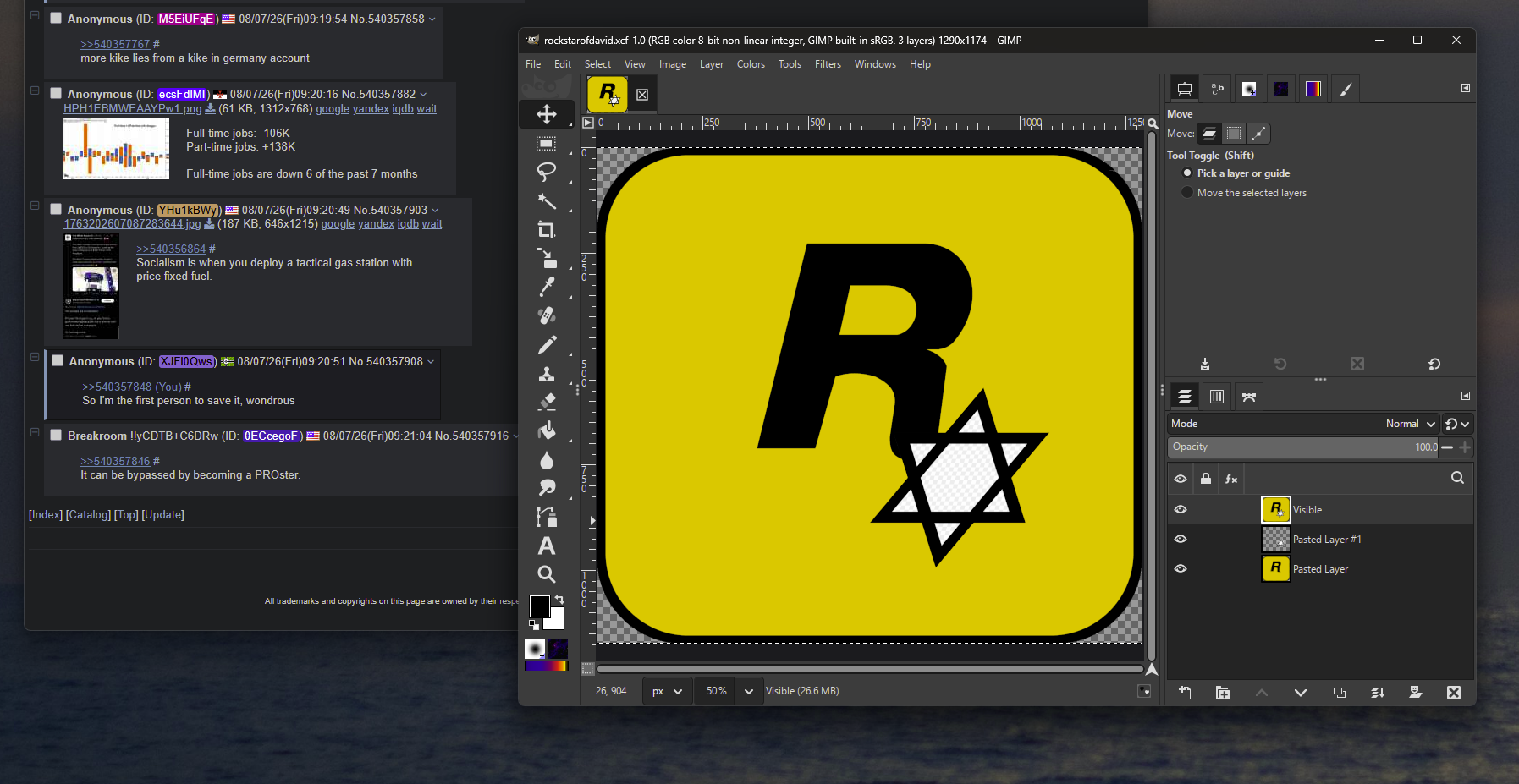The width and height of the screenshot is (1519, 784).
Task: Choose the 'Pick a layer or guide' option
Action: [x=1236, y=173]
